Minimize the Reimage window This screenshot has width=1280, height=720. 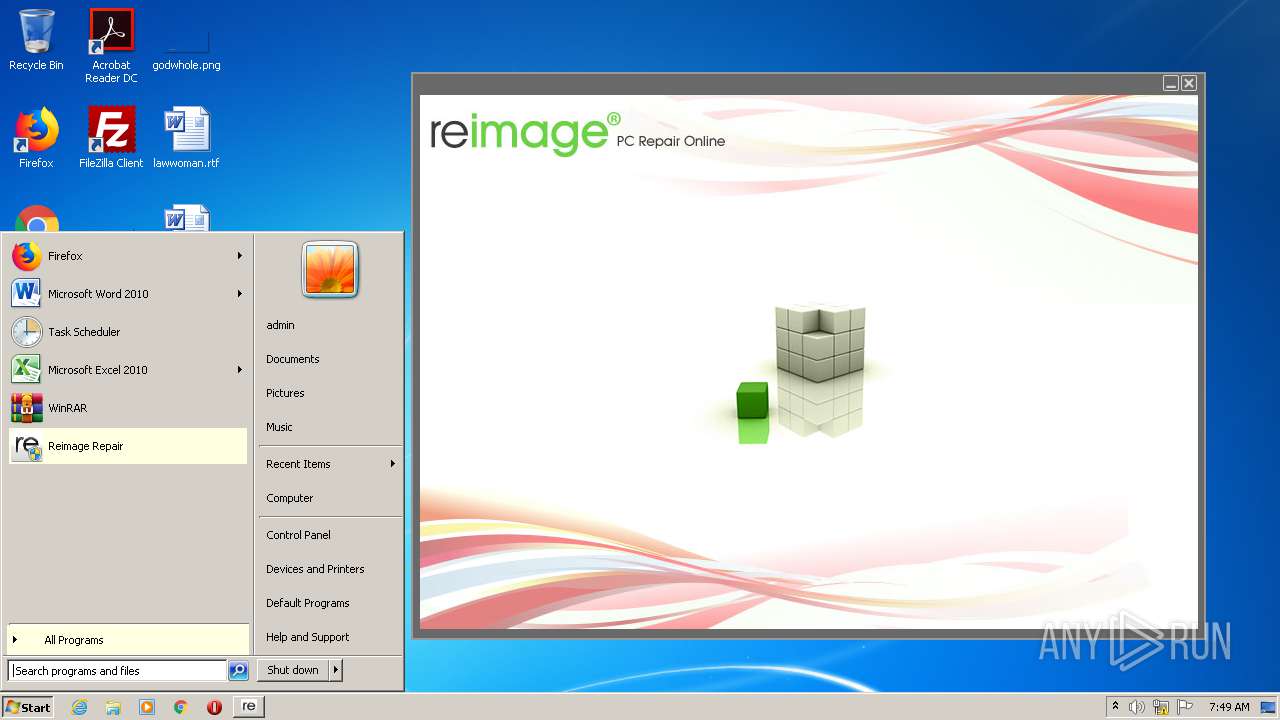click(x=1171, y=83)
